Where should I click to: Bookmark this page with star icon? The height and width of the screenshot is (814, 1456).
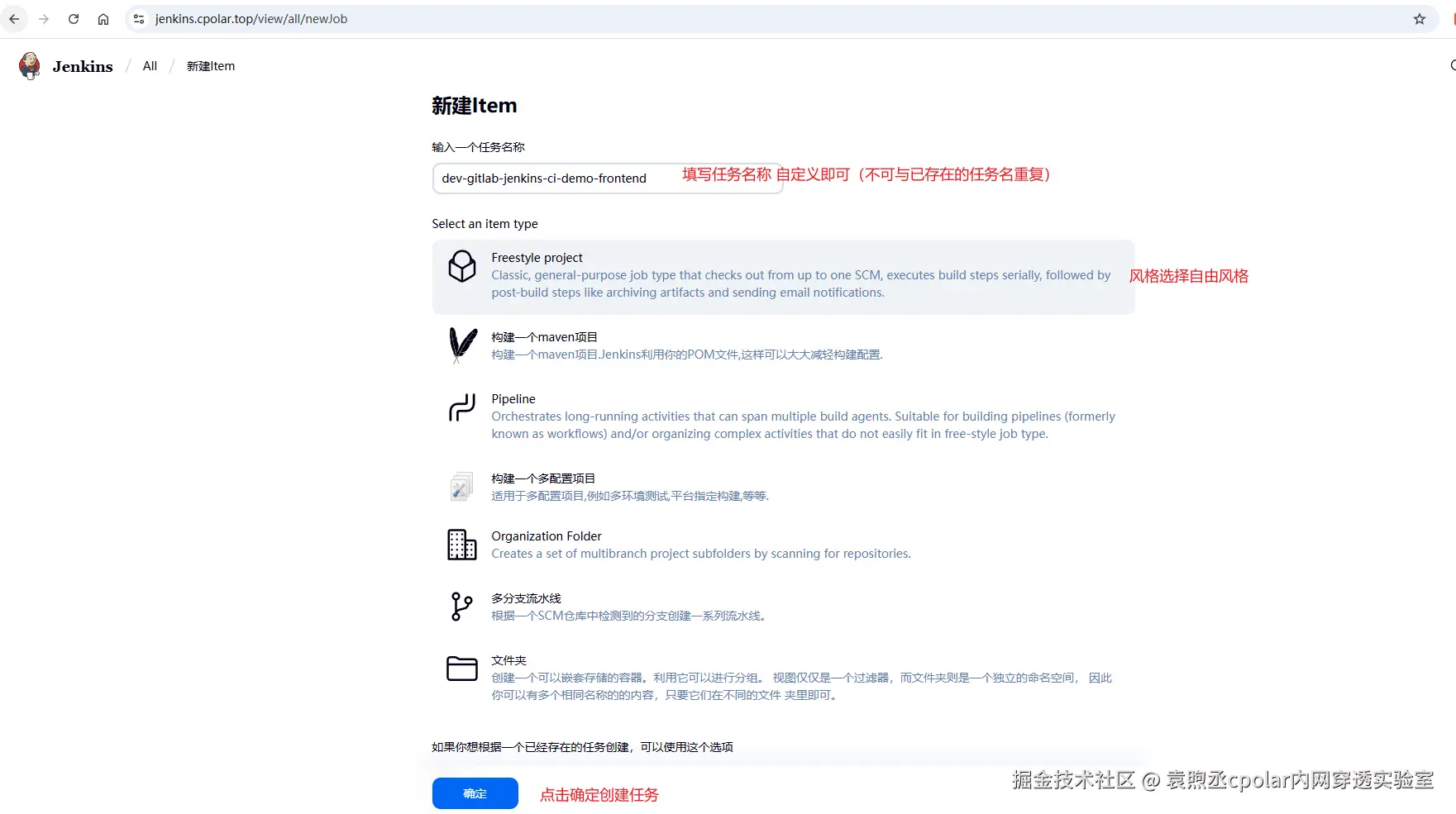[x=1420, y=19]
